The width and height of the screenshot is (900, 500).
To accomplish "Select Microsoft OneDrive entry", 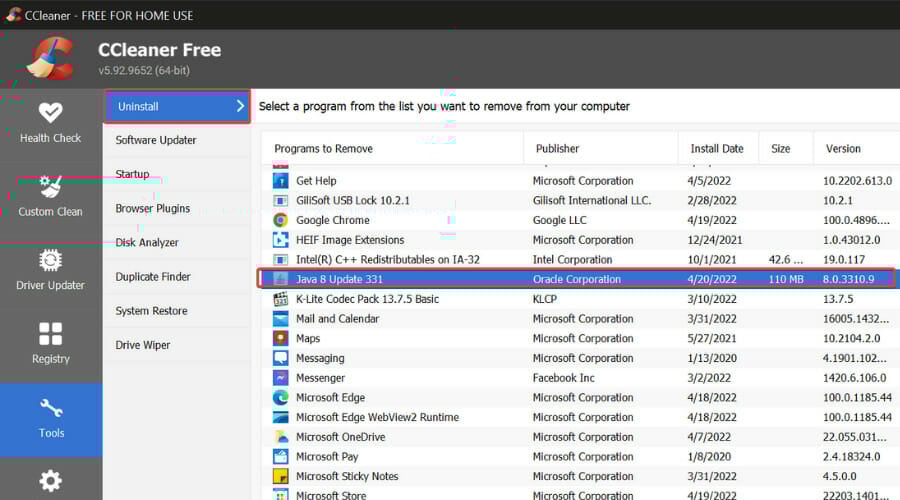I will (340, 437).
